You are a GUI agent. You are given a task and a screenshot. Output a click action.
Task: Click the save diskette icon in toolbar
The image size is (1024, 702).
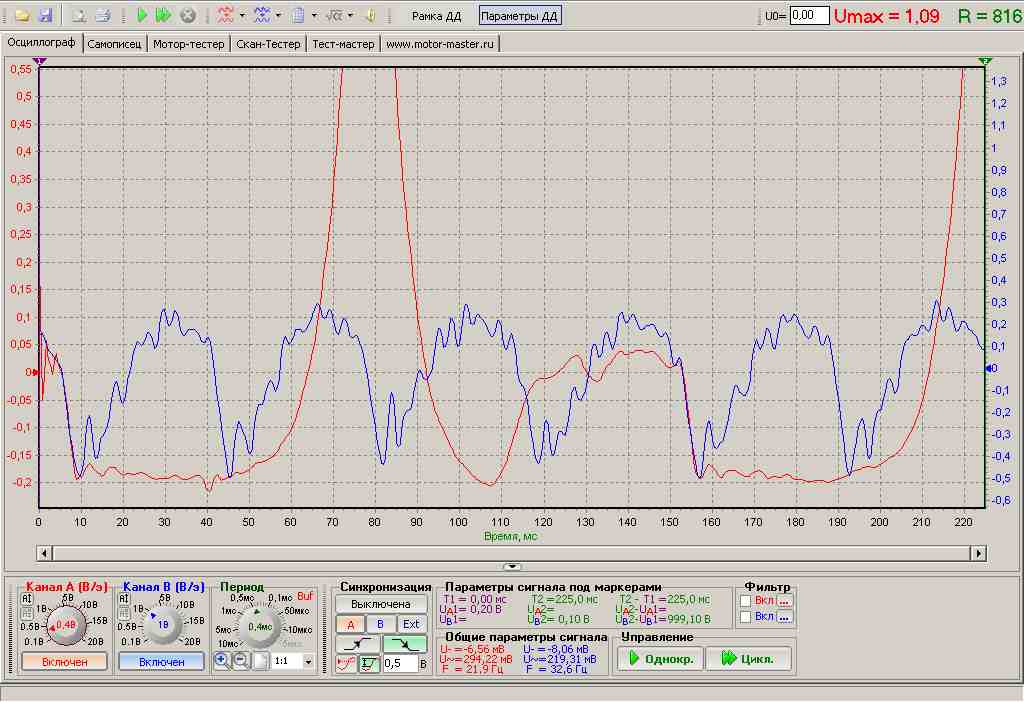coord(44,16)
